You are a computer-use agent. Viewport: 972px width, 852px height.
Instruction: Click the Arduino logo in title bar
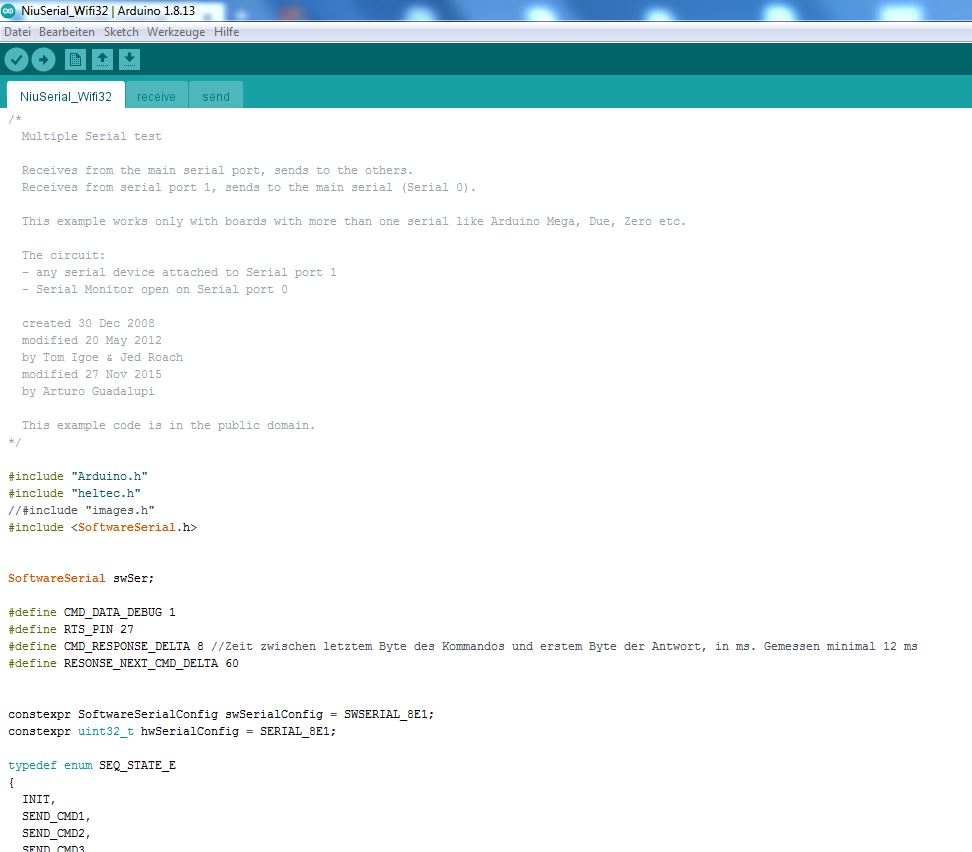tap(9, 10)
